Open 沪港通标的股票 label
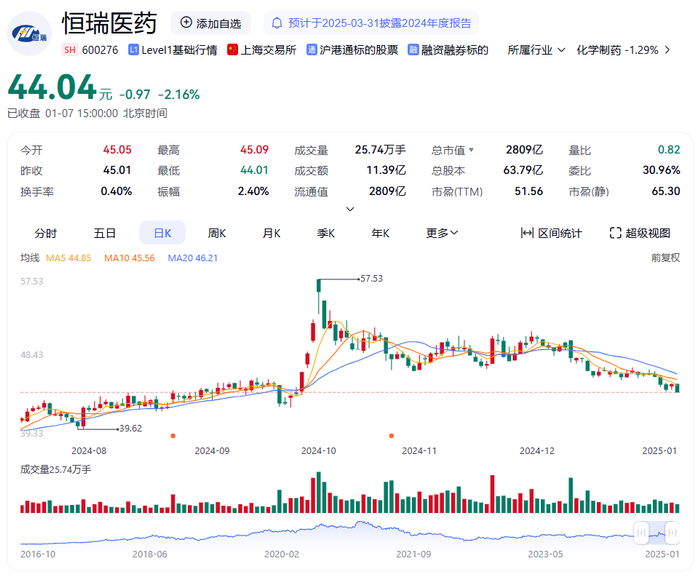The width and height of the screenshot is (700, 577). point(358,50)
